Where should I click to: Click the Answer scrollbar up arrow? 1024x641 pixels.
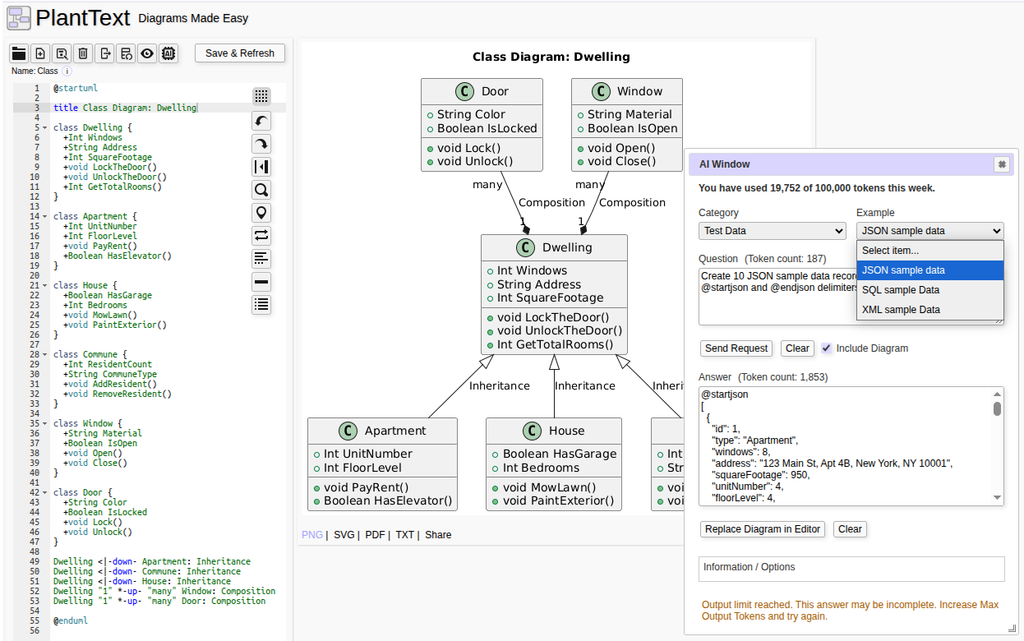(x=997, y=394)
